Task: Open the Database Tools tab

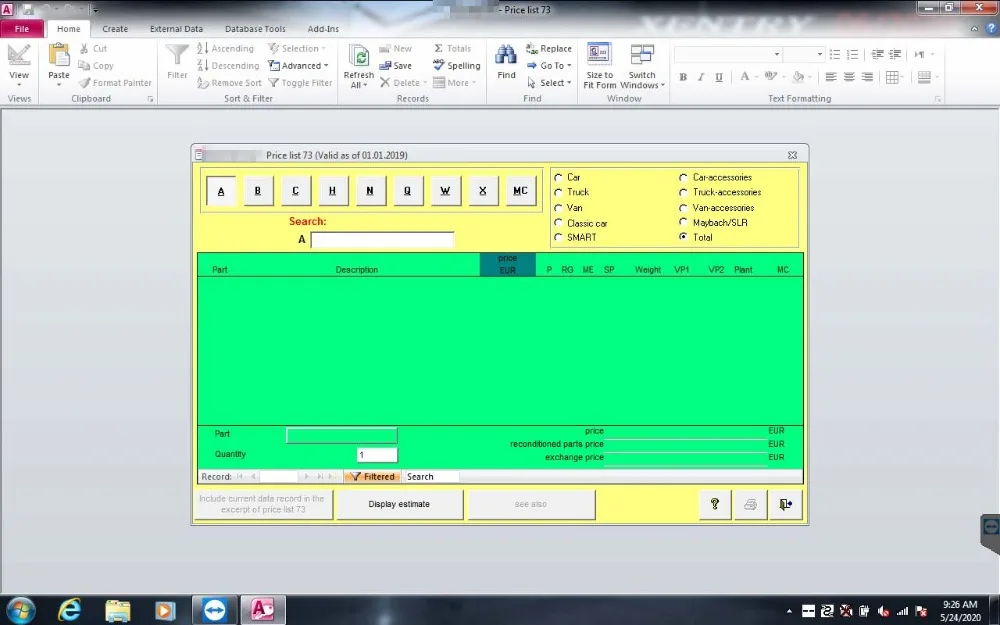Action: pyautogui.click(x=255, y=29)
